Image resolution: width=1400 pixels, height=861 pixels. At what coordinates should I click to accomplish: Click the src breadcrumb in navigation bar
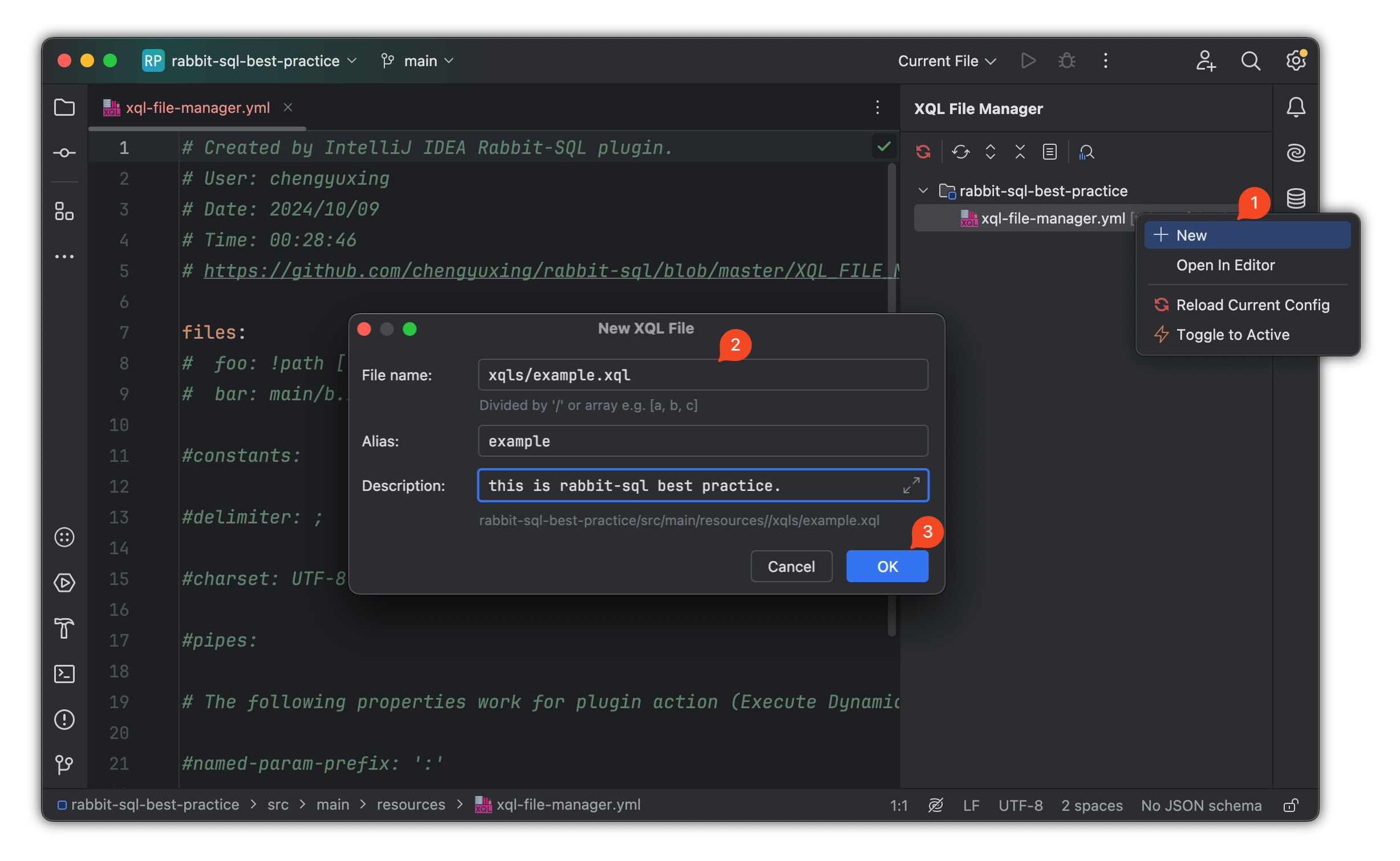278,805
